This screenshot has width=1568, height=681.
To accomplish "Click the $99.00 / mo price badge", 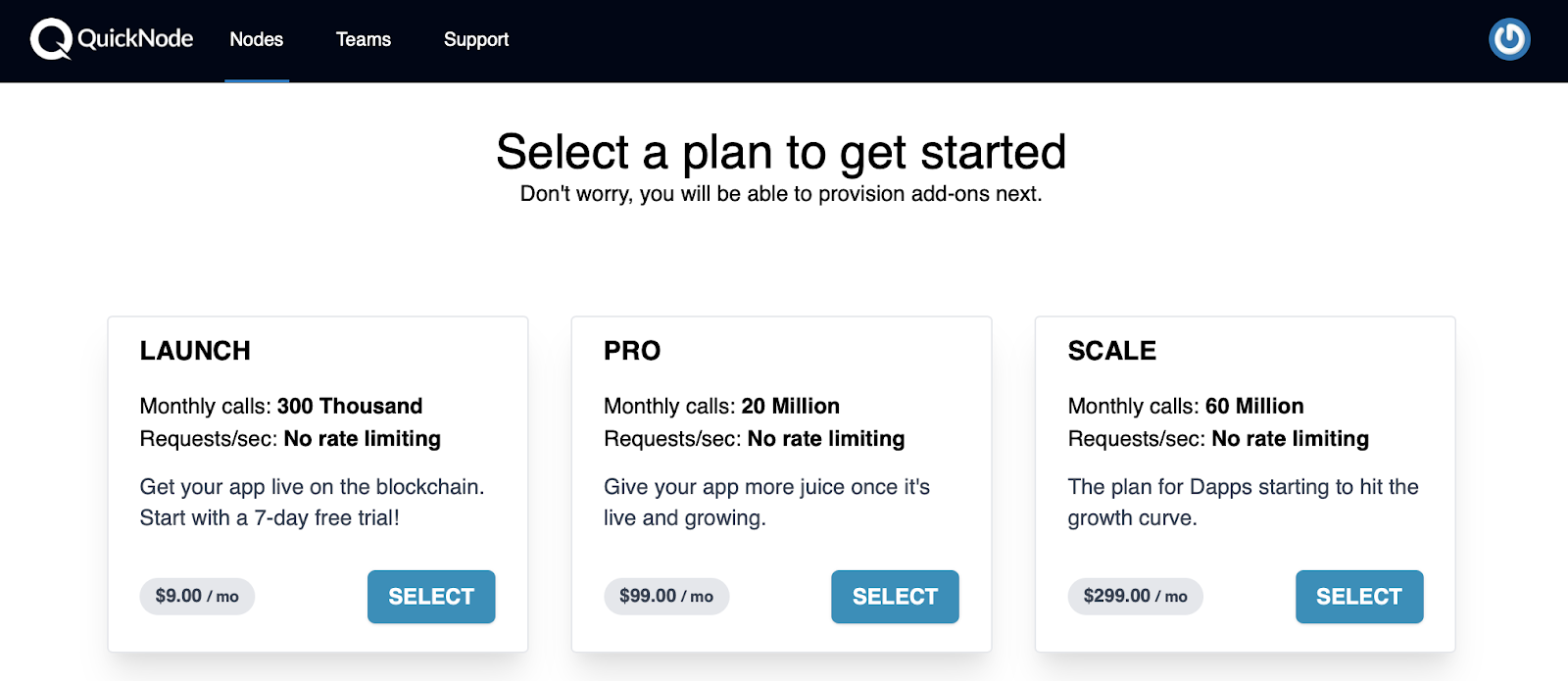I will [666, 596].
